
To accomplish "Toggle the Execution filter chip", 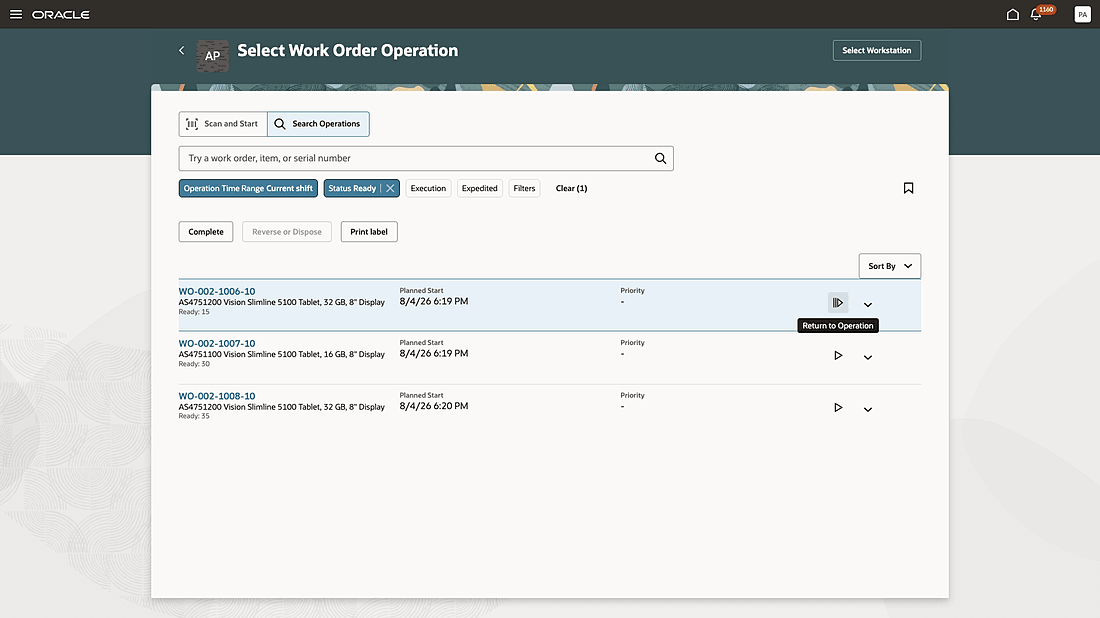I will [428, 188].
